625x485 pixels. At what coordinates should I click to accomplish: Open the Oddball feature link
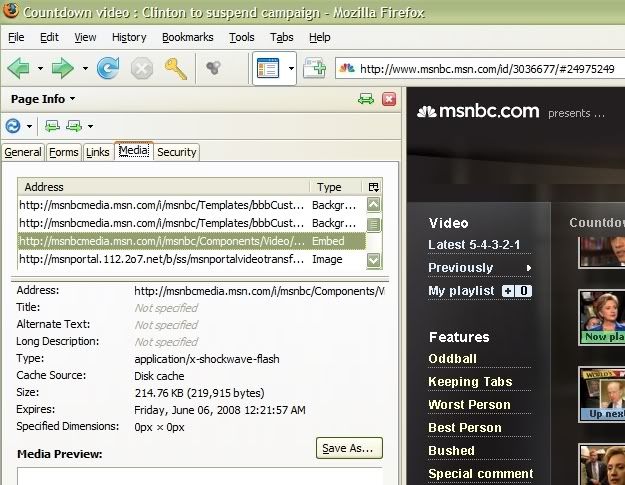coord(452,359)
